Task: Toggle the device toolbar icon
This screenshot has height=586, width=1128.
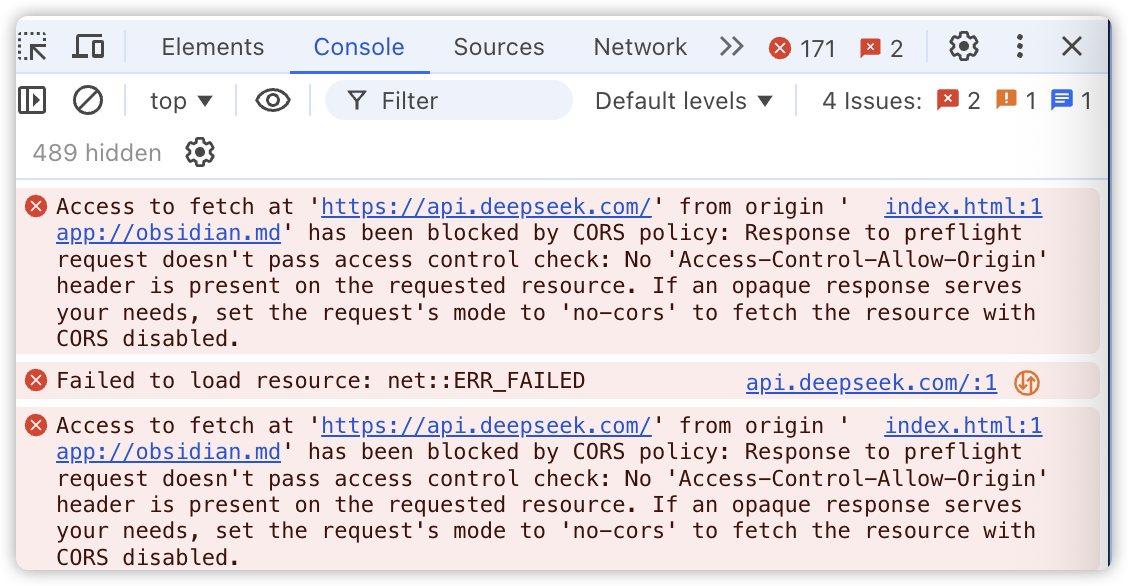Action: pyautogui.click(x=88, y=47)
